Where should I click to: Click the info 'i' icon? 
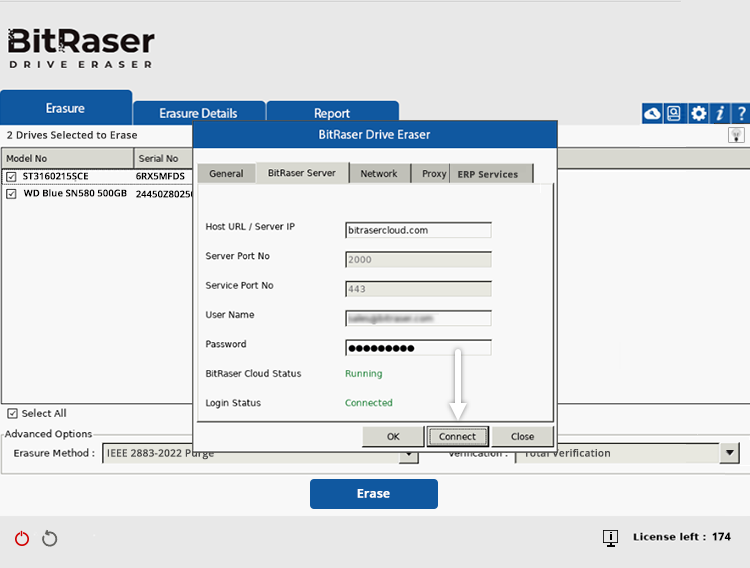[x=719, y=114]
